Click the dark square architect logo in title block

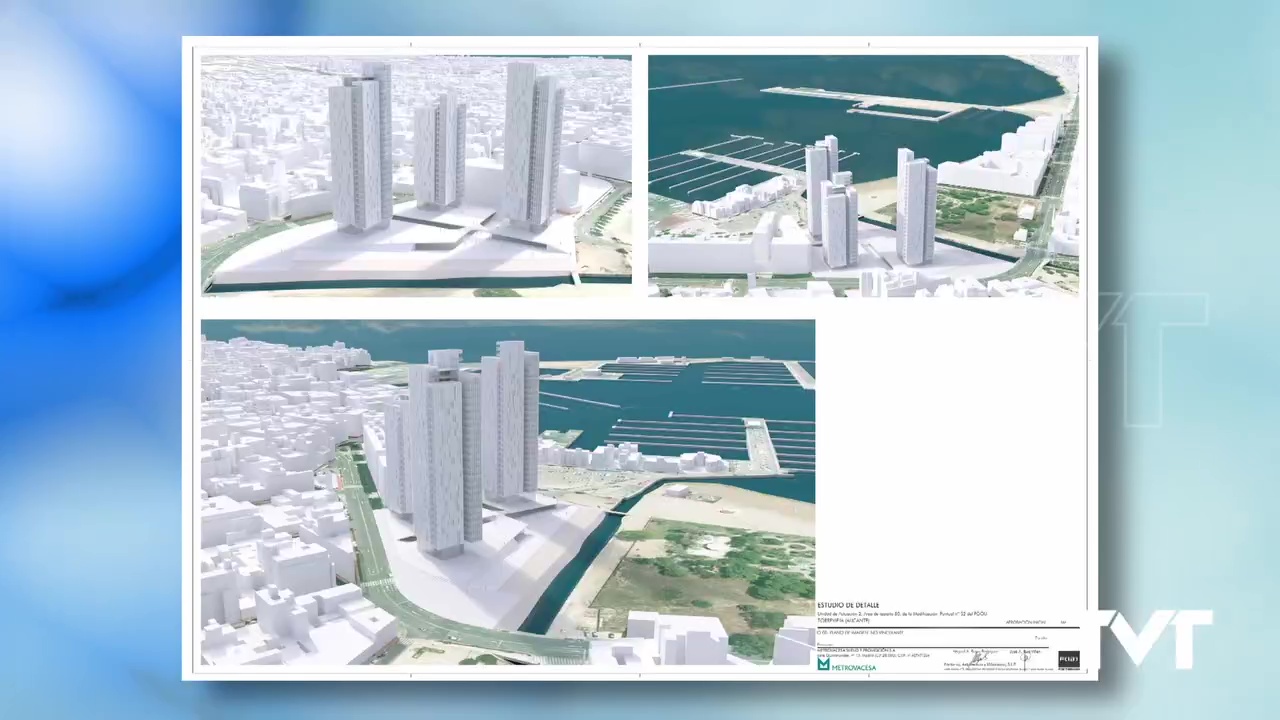pyautogui.click(x=1068, y=660)
